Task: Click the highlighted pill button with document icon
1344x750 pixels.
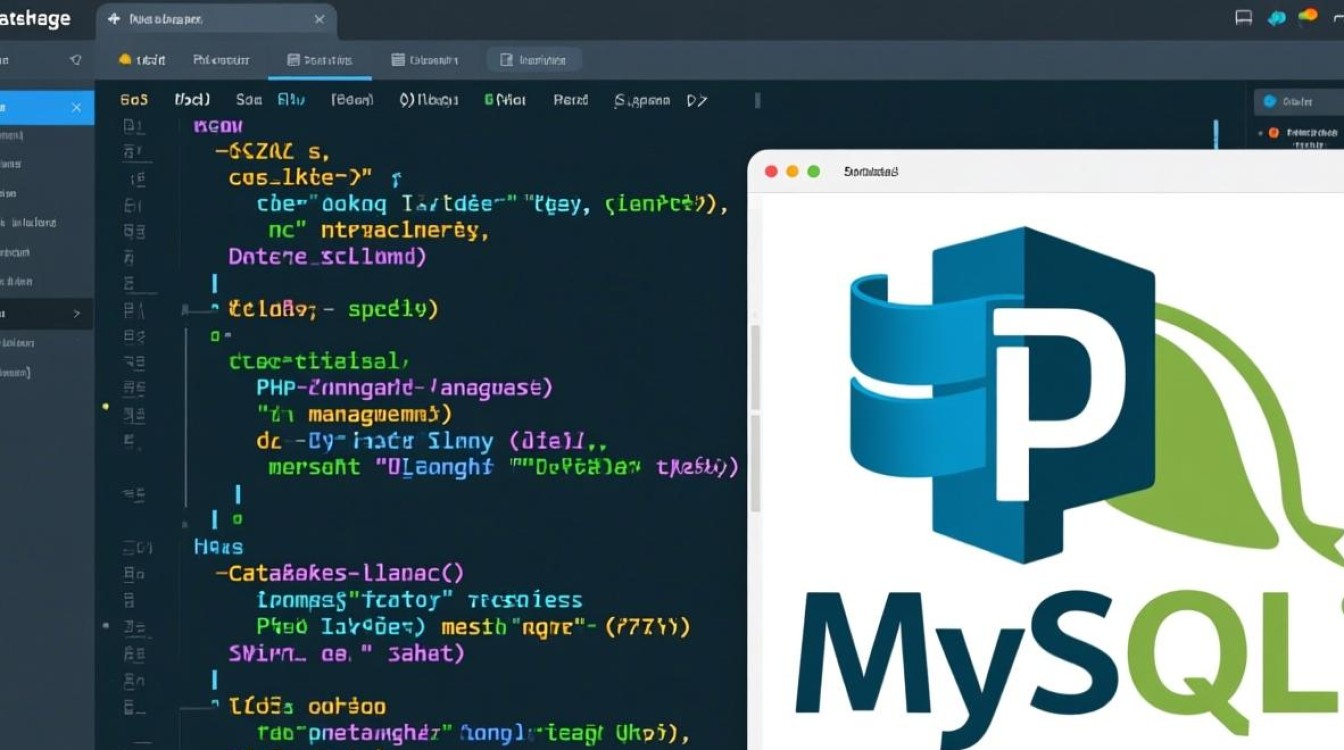Action: (534, 60)
